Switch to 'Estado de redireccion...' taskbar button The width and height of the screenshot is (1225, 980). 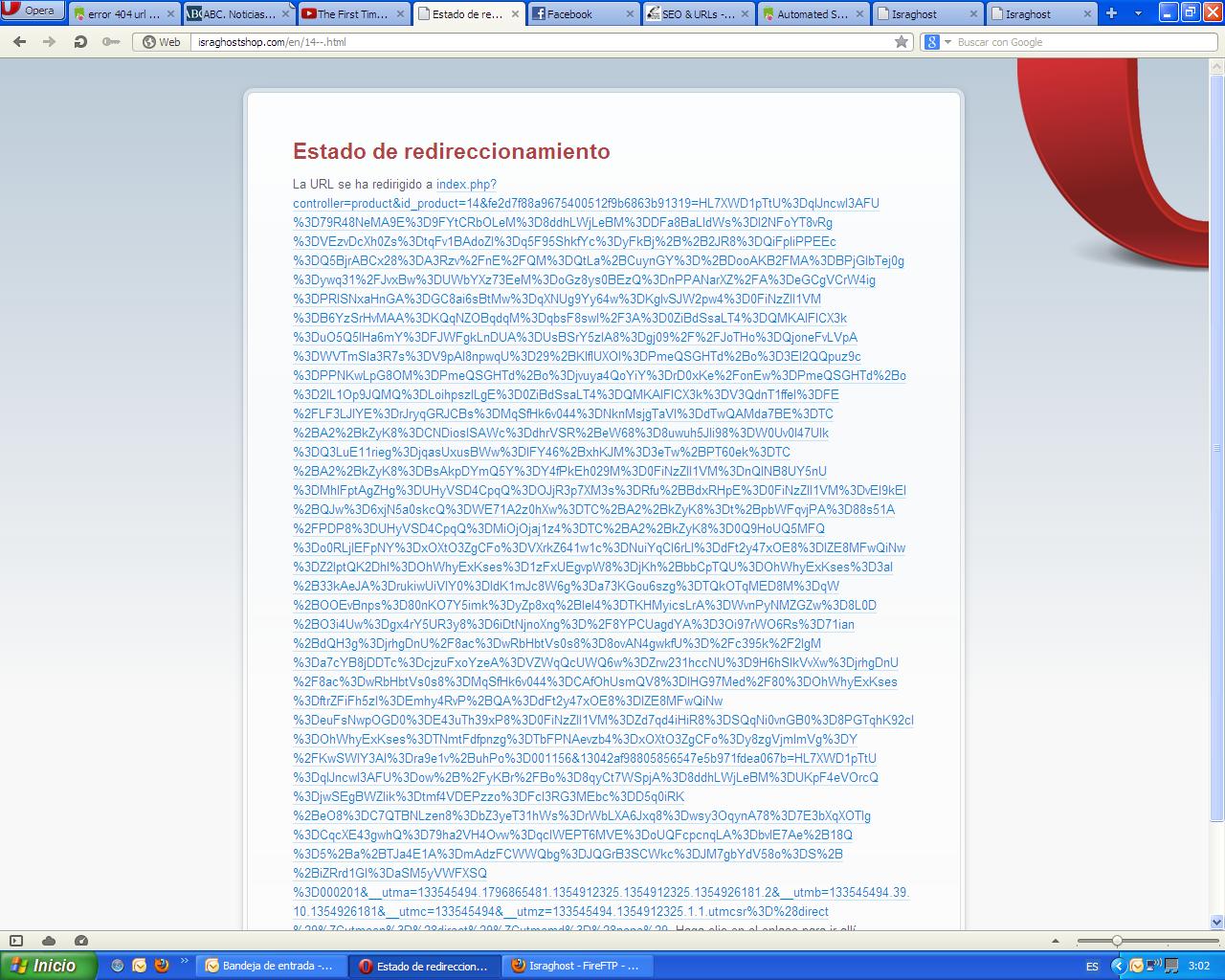[424, 966]
